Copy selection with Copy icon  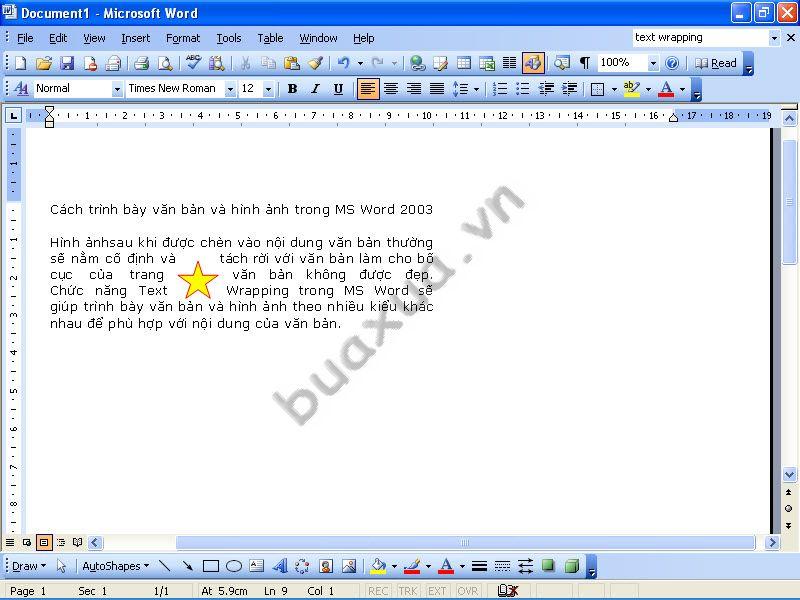(x=268, y=63)
